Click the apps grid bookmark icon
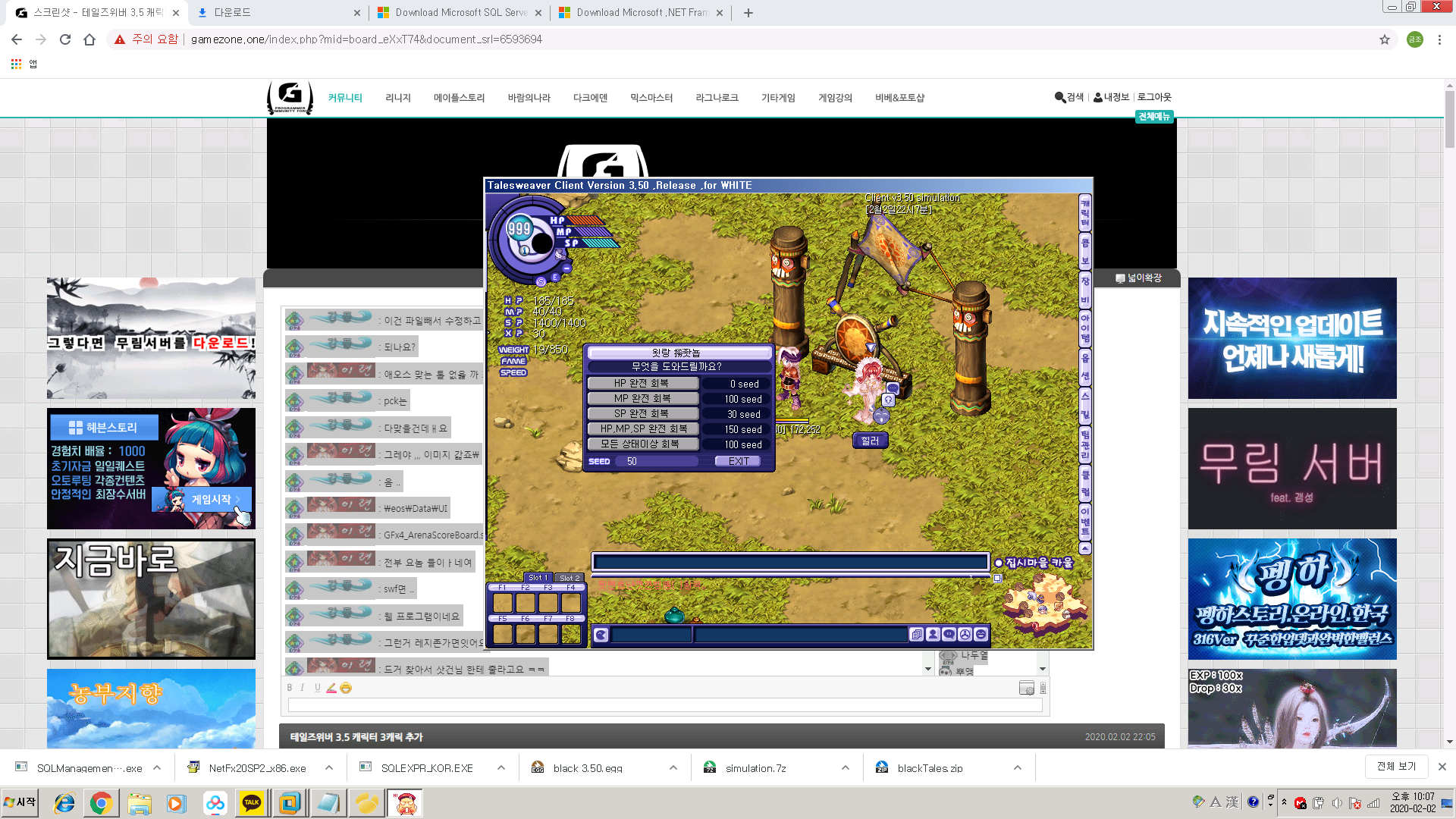 (x=16, y=64)
